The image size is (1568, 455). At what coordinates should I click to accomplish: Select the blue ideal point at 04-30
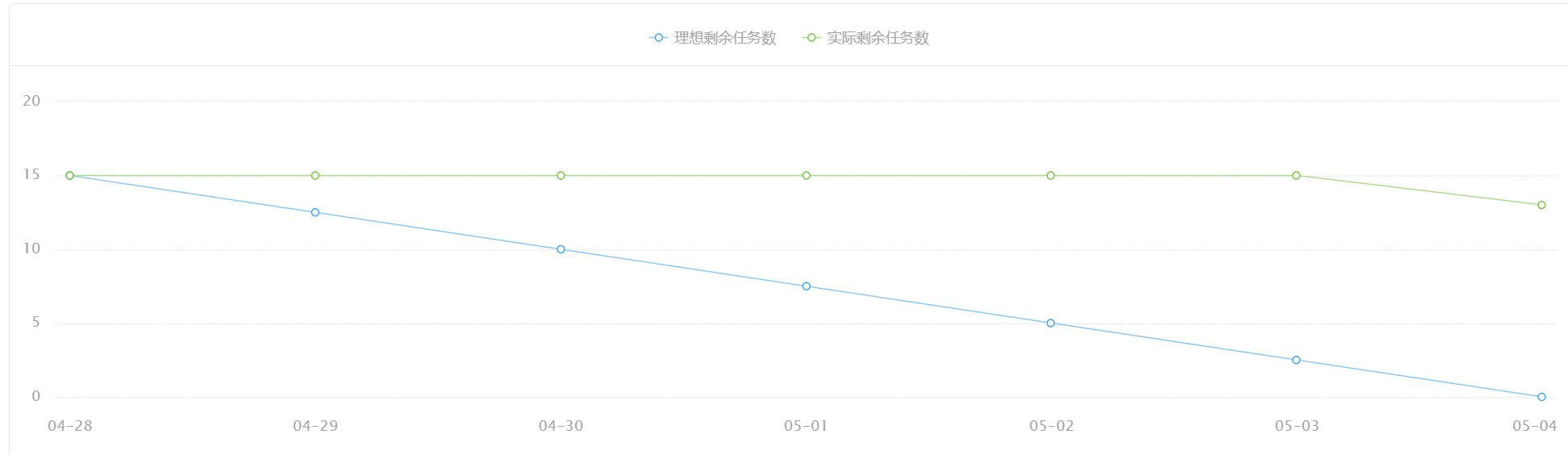(x=561, y=249)
